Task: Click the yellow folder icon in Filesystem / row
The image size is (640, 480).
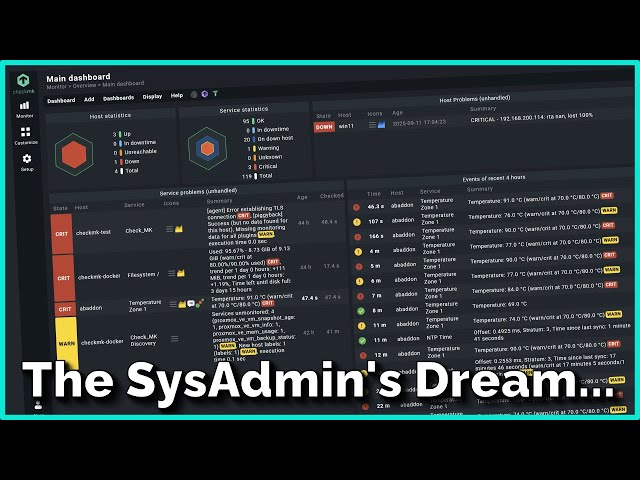Action: tap(181, 273)
